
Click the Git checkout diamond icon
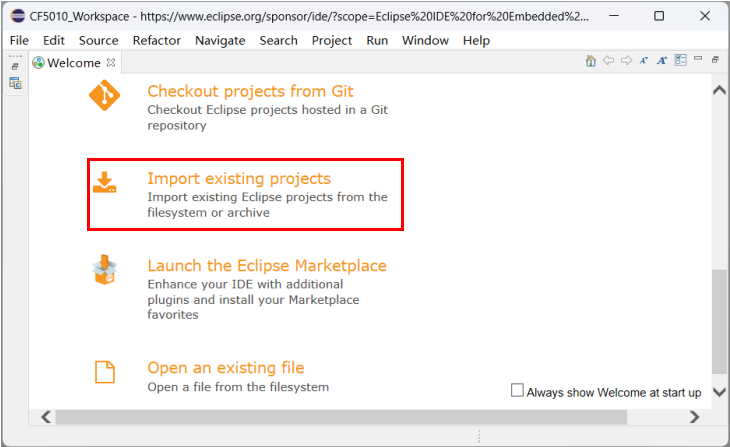pos(104,95)
